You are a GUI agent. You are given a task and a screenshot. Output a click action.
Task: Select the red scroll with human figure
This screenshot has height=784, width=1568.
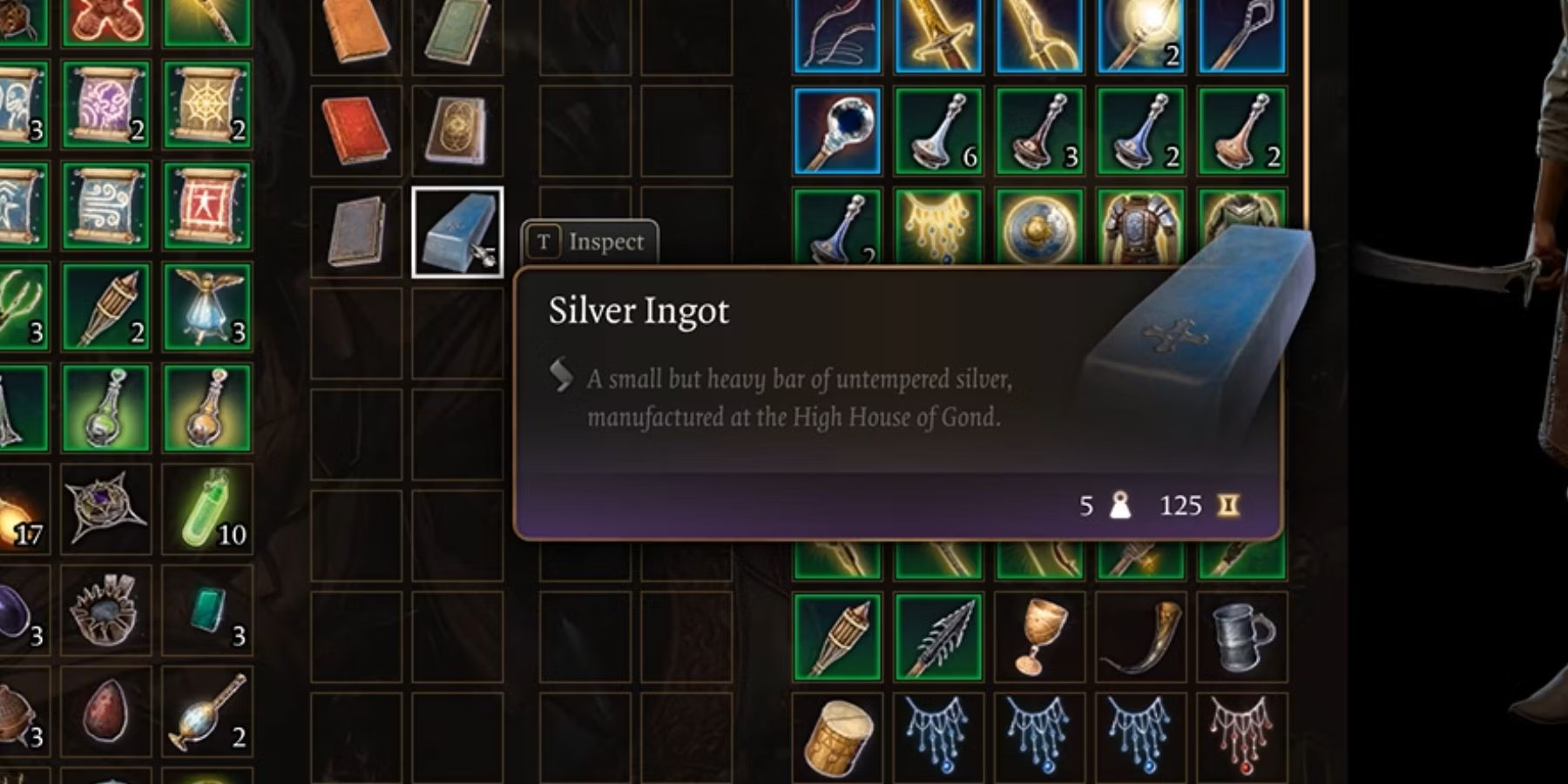click(x=206, y=206)
